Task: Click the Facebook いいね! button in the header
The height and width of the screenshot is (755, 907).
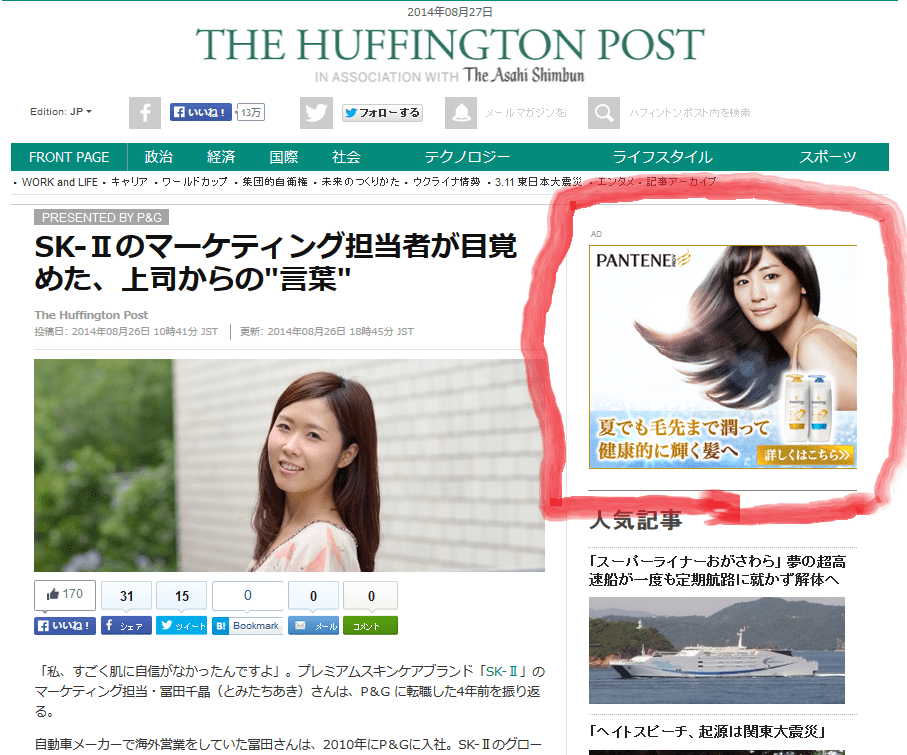Action: click(x=201, y=112)
